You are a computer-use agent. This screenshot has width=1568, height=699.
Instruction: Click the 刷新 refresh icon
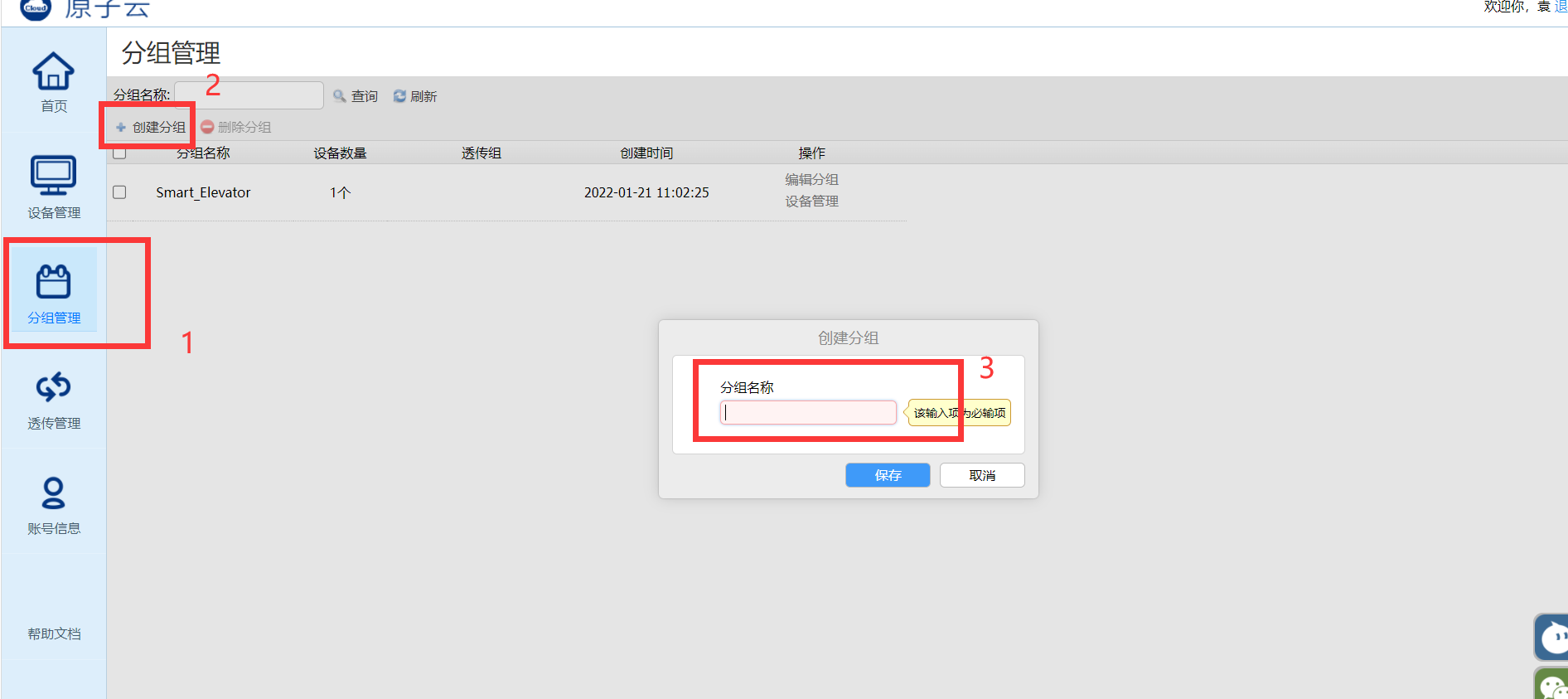[x=399, y=96]
